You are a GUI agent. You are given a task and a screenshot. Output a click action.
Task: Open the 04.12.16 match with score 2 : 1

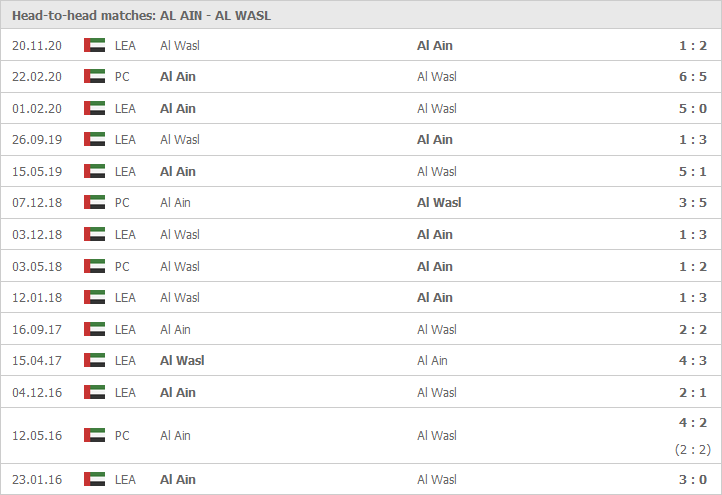pyautogui.click(x=692, y=392)
